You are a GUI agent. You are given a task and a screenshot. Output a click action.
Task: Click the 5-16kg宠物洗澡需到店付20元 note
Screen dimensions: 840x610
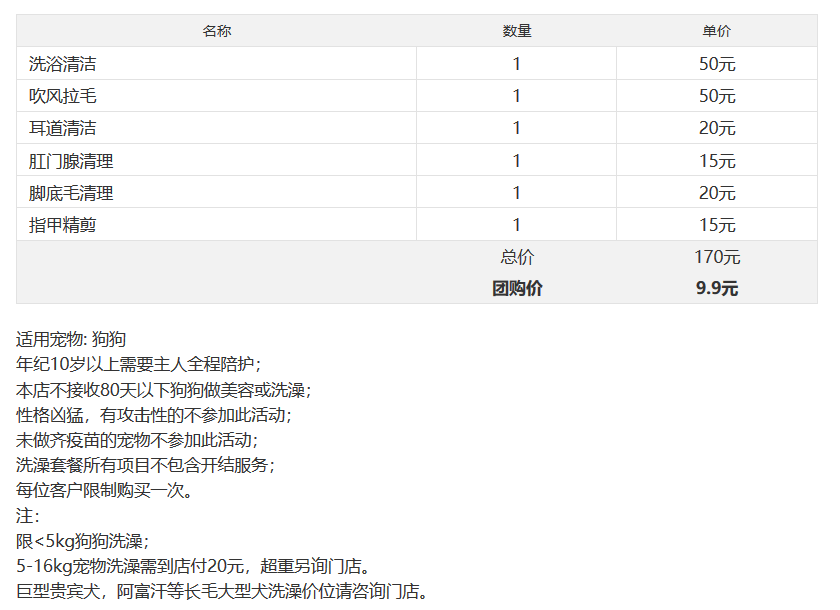tap(193, 566)
